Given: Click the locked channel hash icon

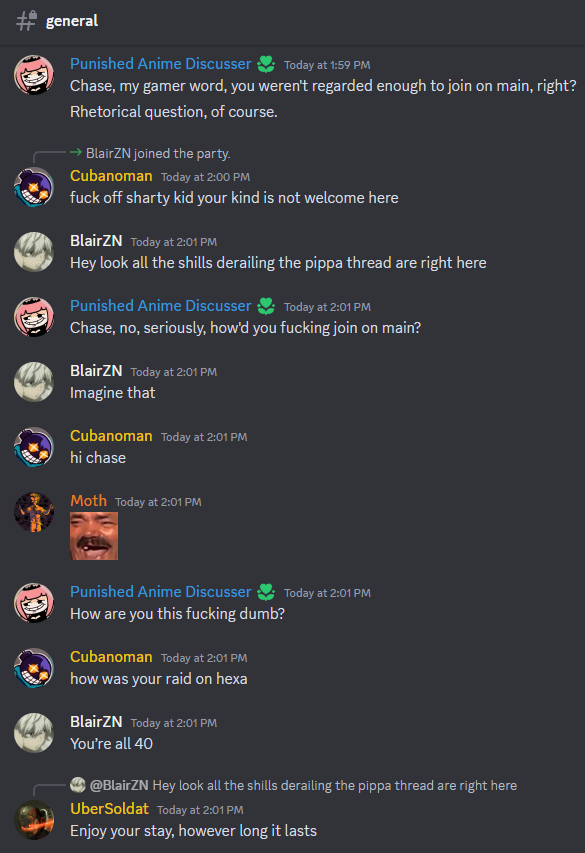Looking at the screenshot, I should coord(26,21).
